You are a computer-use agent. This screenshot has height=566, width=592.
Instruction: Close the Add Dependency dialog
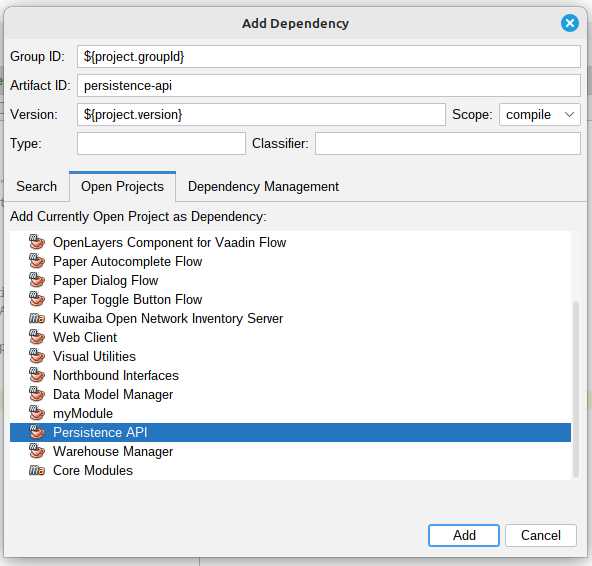point(569,23)
